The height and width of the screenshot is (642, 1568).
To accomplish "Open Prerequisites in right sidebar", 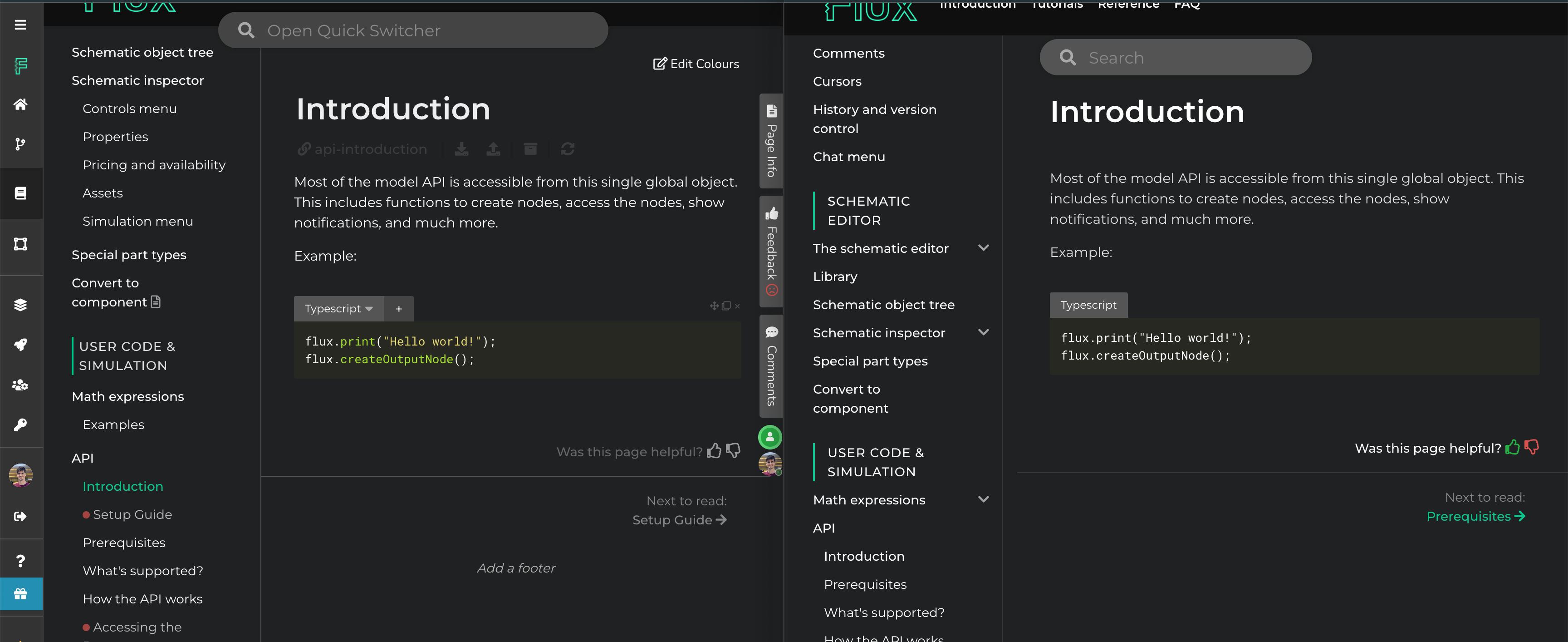I will coord(865,585).
